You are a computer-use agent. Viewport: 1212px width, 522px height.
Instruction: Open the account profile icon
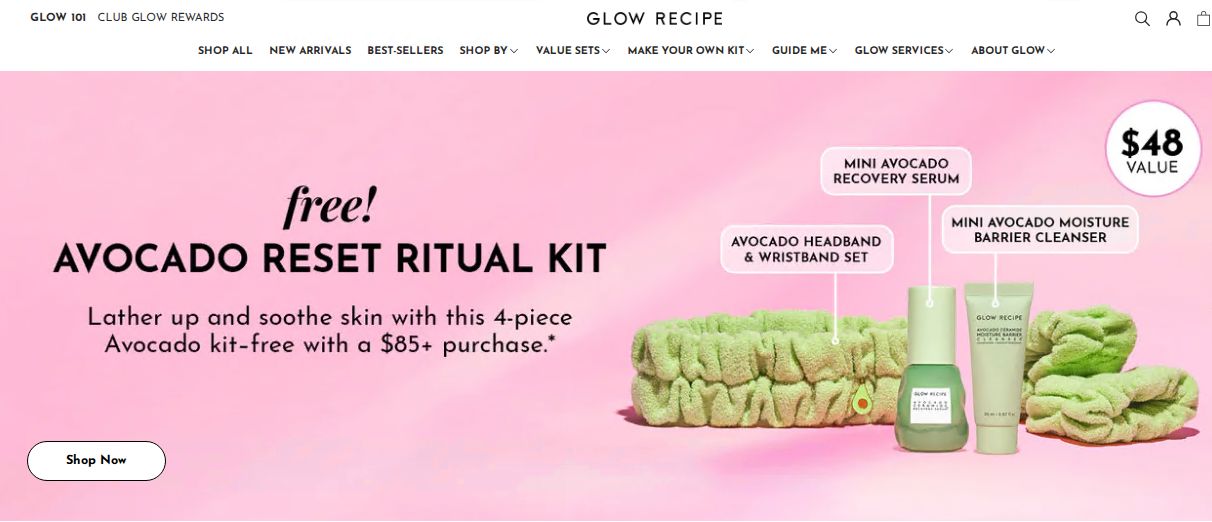click(x=1174, y=18)
